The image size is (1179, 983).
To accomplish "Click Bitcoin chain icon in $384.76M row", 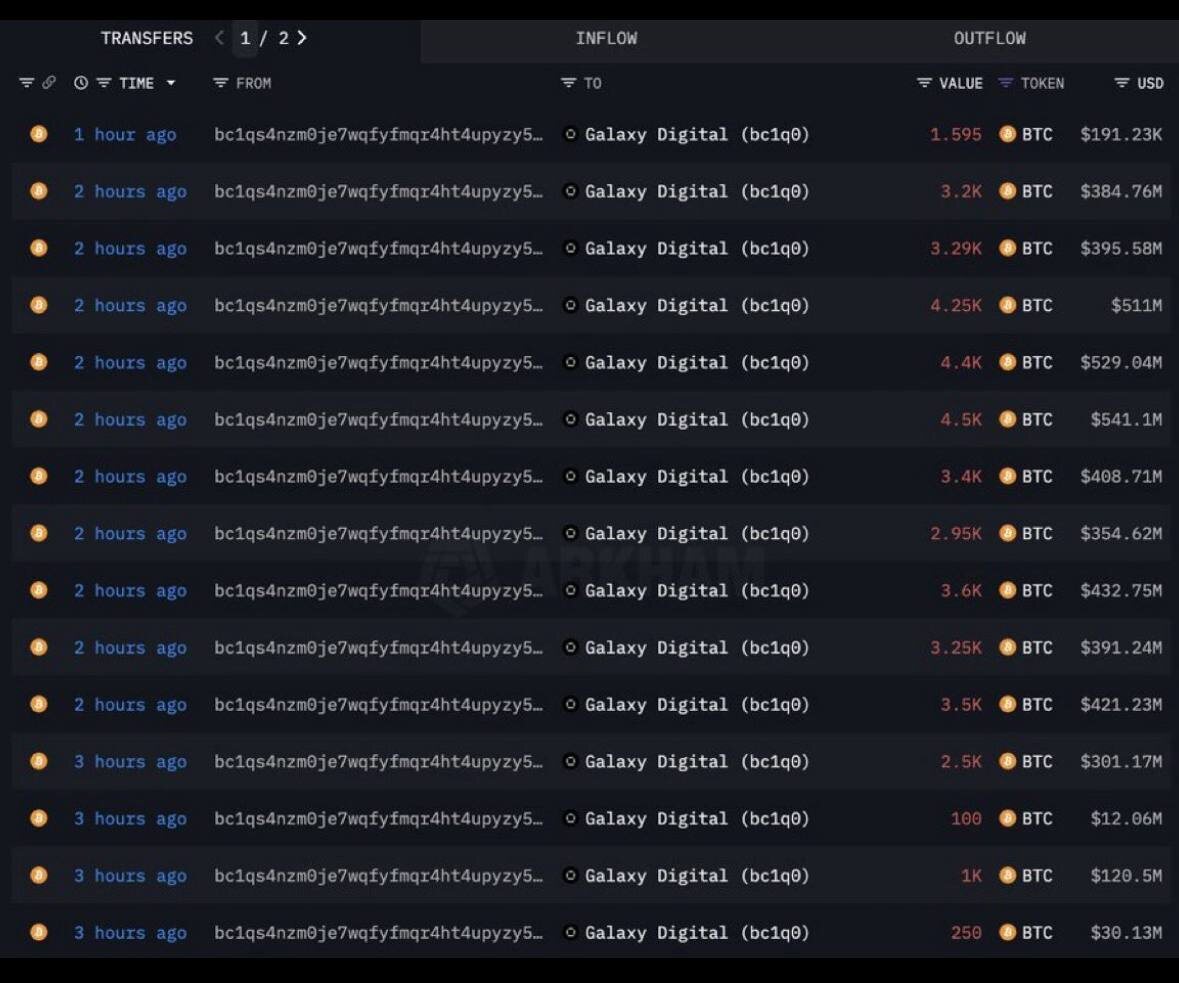I will click(39, 191).
